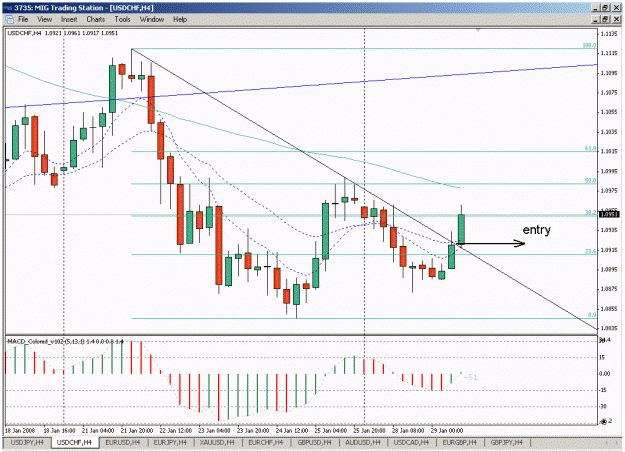Open the File menu
This screenshot has height=452, width=625.
tap(23, 19)
